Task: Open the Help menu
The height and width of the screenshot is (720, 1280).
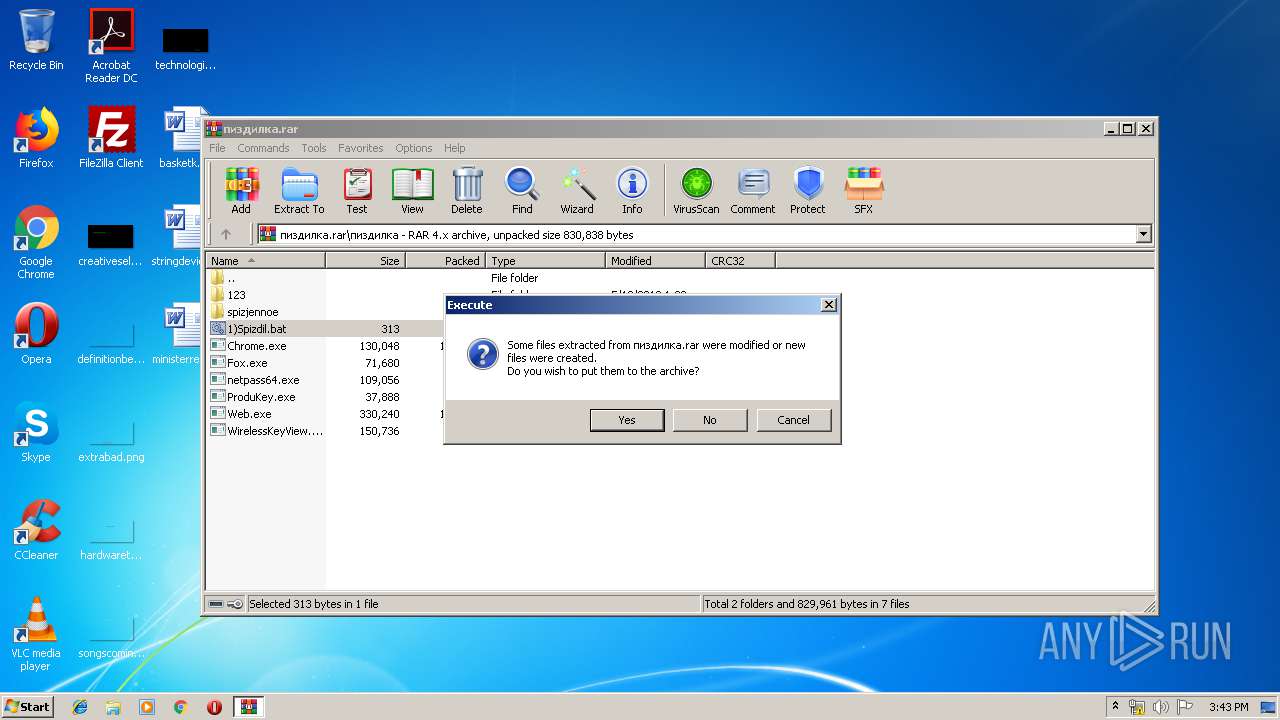Action: point(455,148)
